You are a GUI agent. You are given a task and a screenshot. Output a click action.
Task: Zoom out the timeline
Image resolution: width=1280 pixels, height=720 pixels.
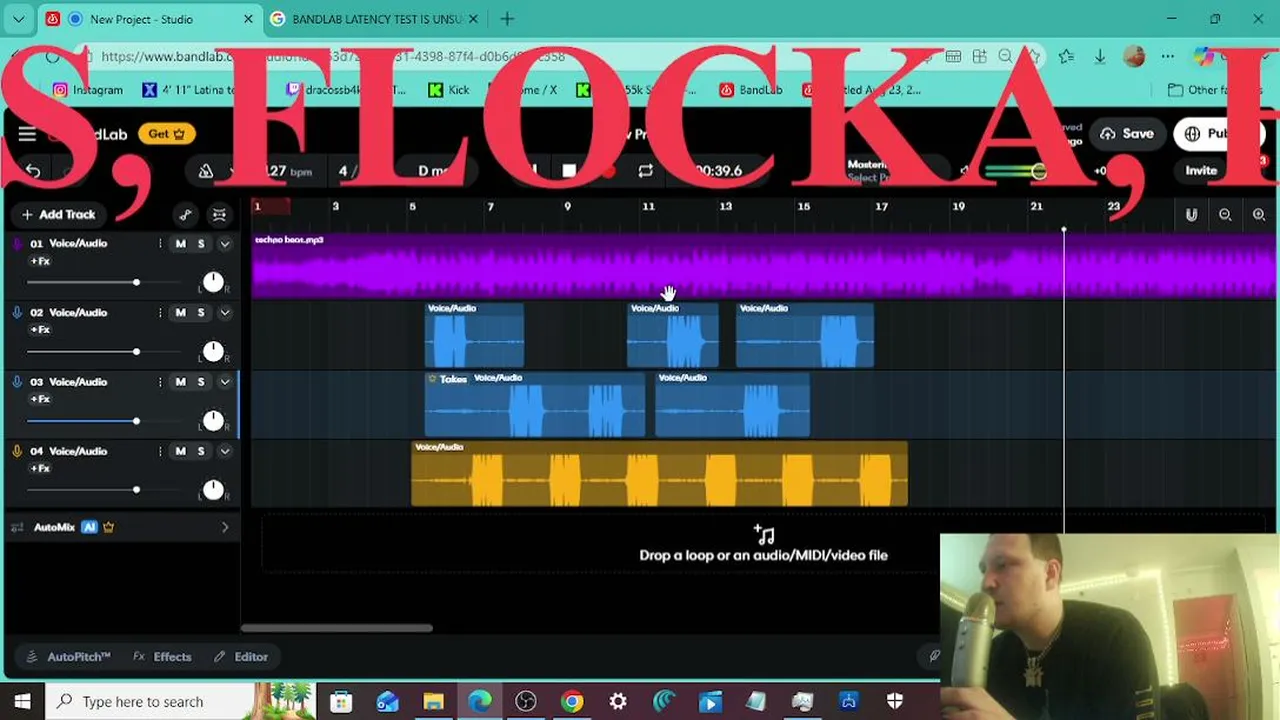[1225, 215]
